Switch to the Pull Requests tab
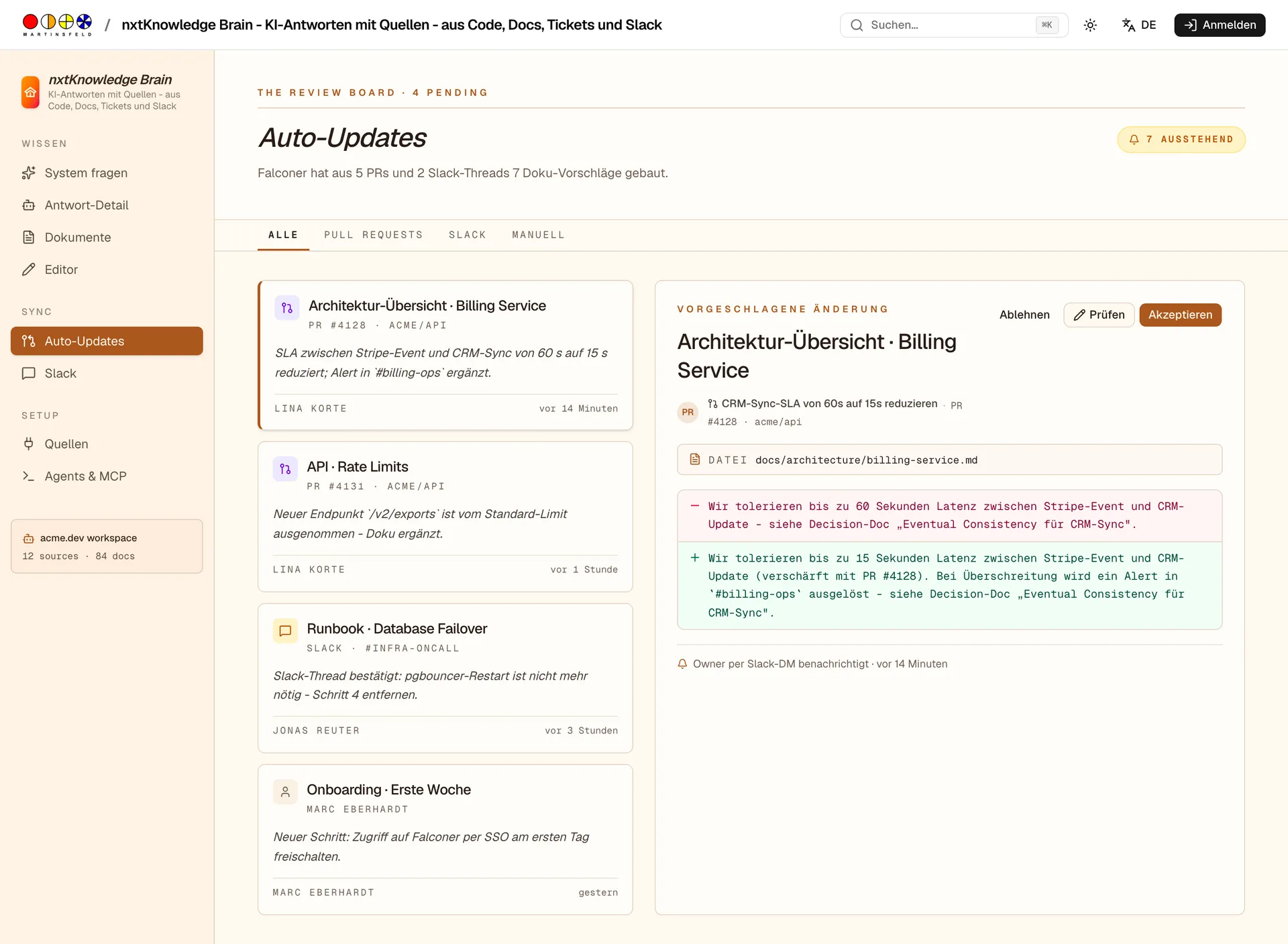Viewport: 1288px width, 944px height. coord(374,235)
